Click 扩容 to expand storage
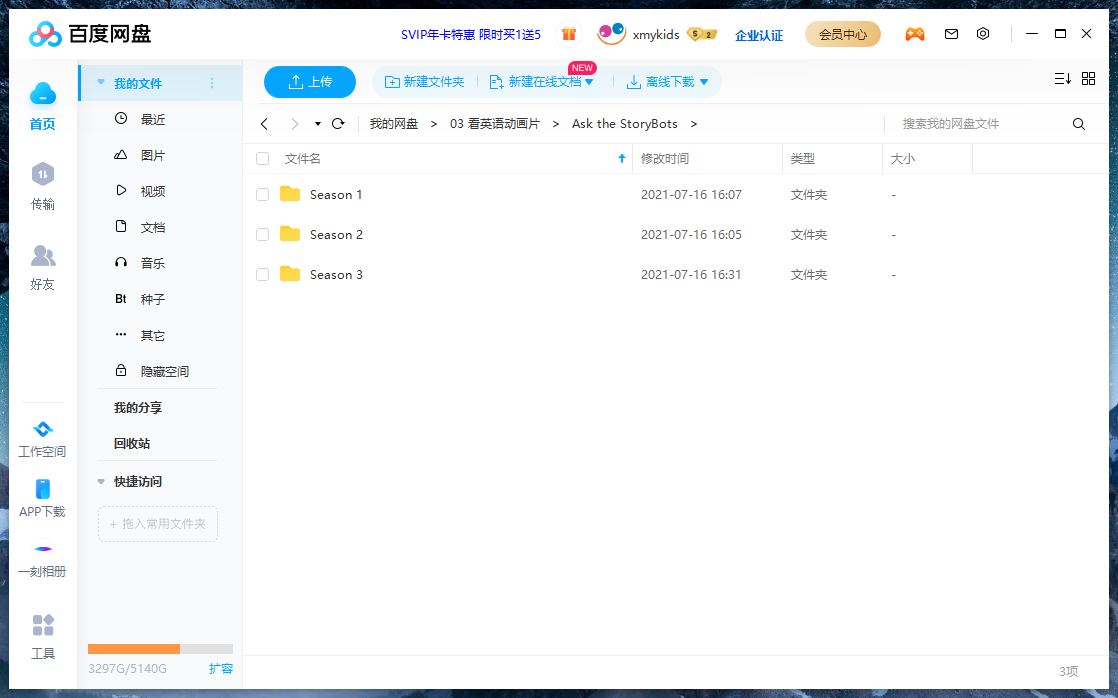This screenshot has width=1118, height=698. tap(221, 669)
